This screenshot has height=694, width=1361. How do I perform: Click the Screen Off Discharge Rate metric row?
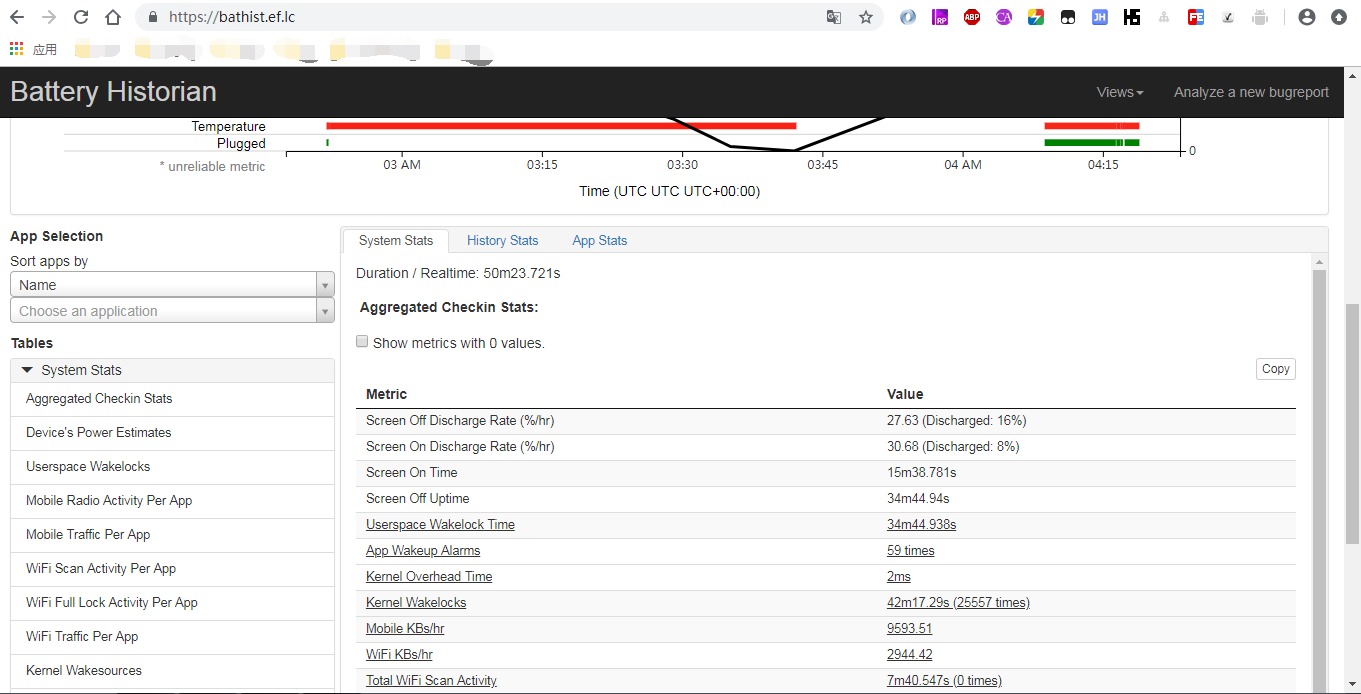825,420
